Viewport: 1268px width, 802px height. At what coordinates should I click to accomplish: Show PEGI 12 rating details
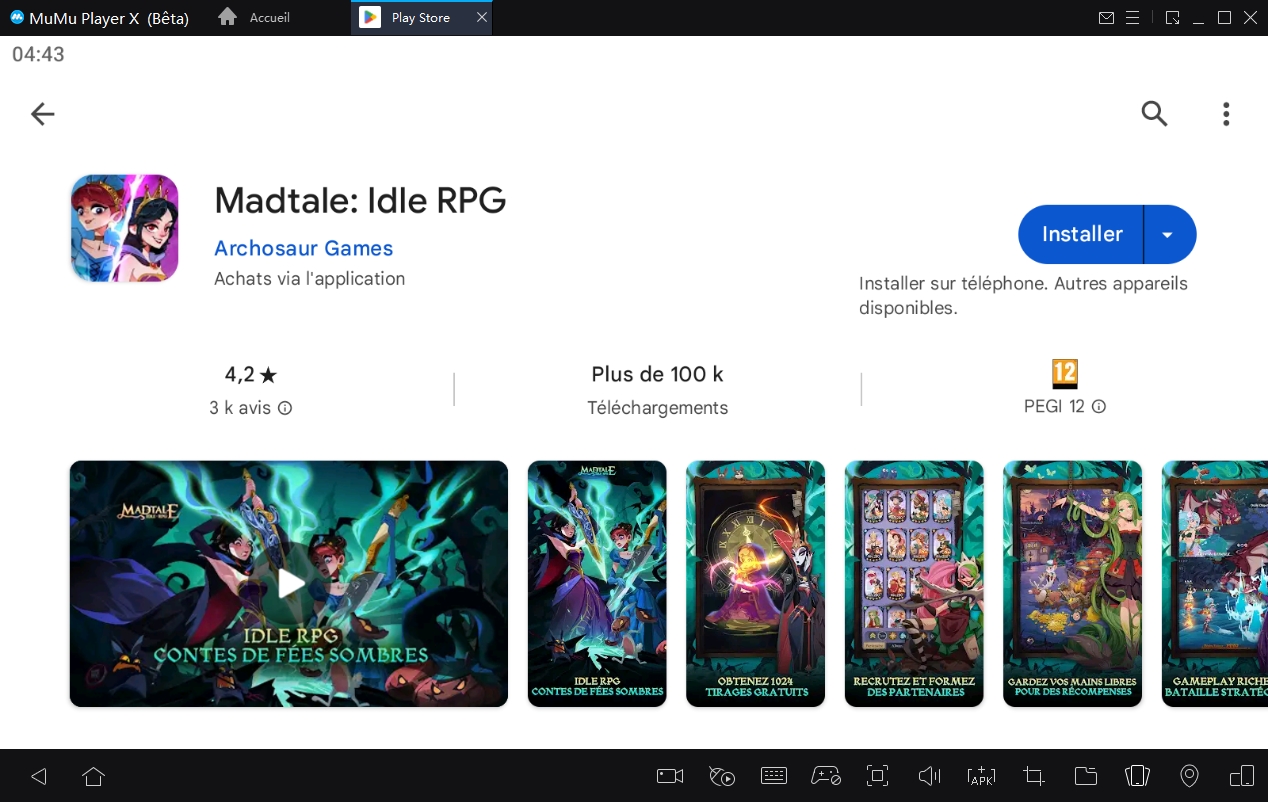pos(1098,406)
